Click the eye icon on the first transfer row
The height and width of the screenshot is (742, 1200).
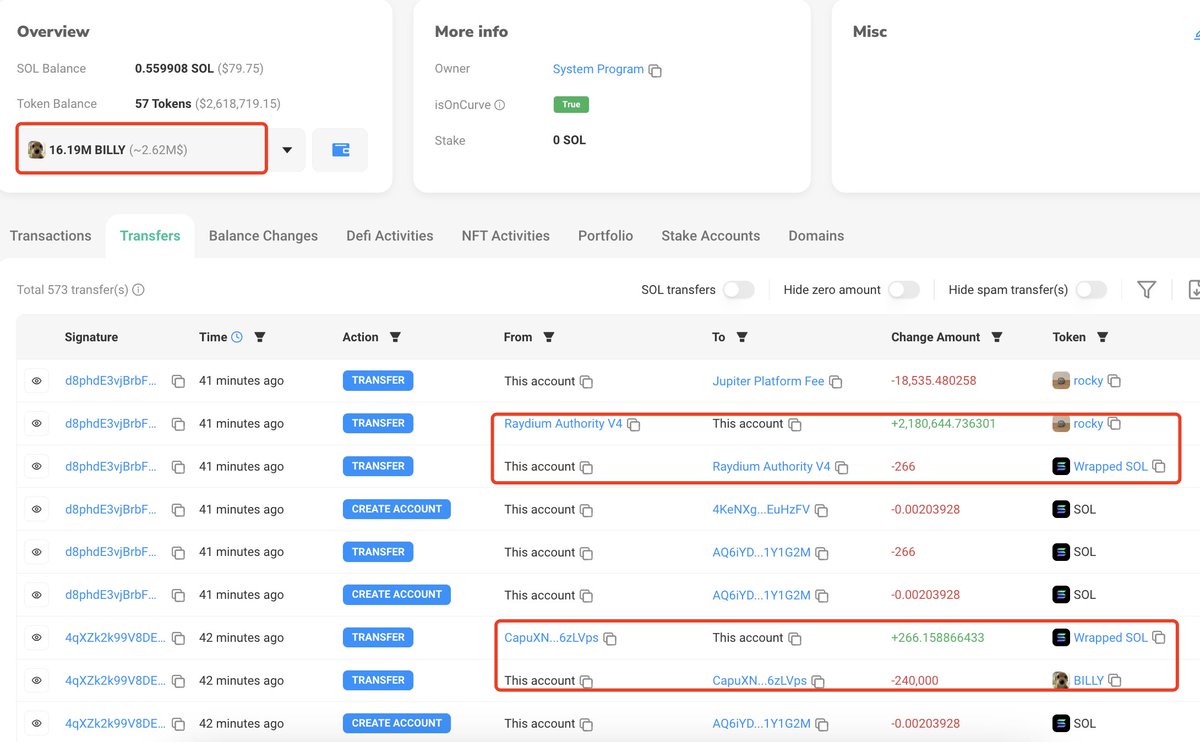click(x=37, y=380)
